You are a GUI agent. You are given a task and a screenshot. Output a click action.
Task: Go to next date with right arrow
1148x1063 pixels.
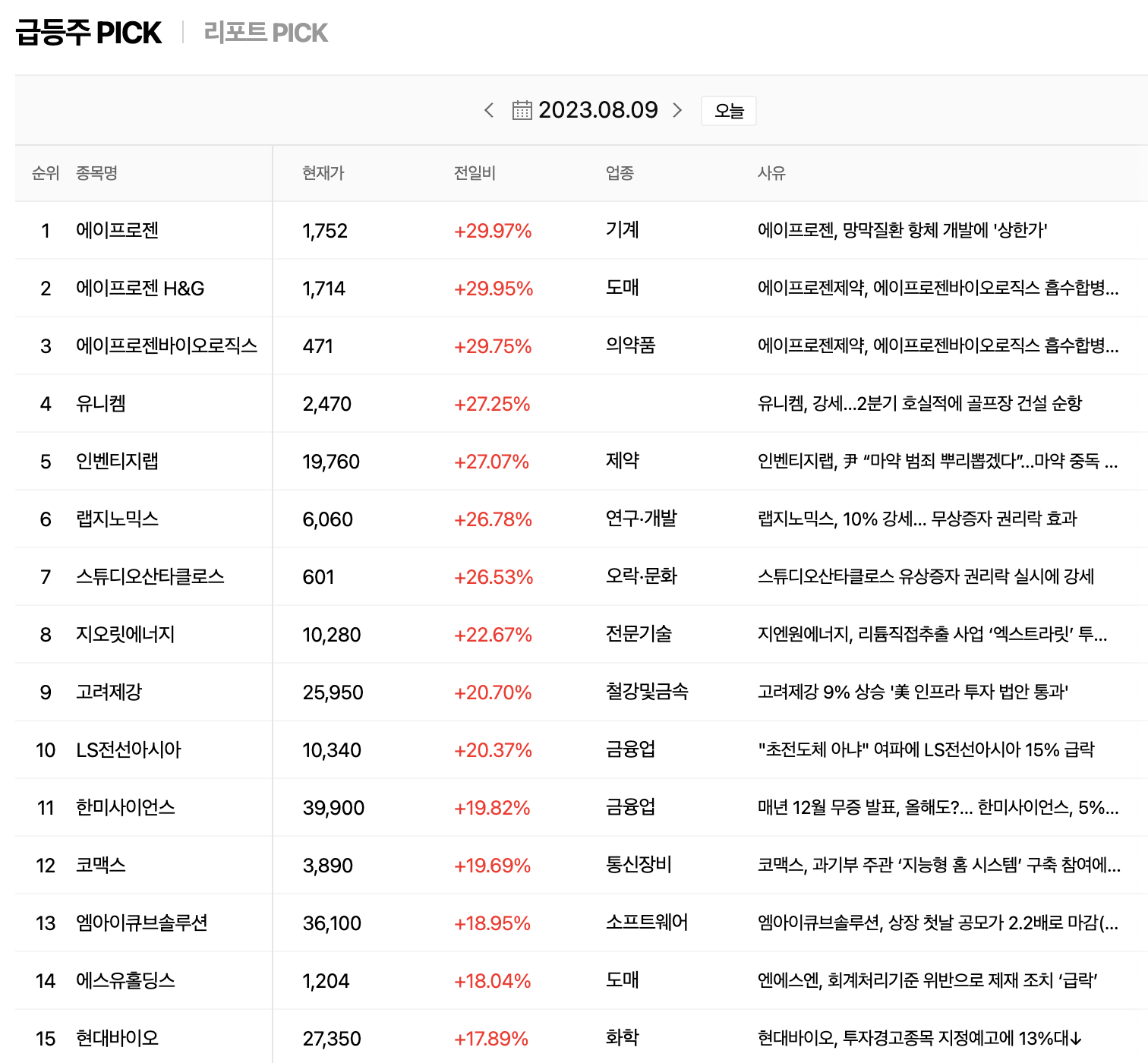coord(677,110)
